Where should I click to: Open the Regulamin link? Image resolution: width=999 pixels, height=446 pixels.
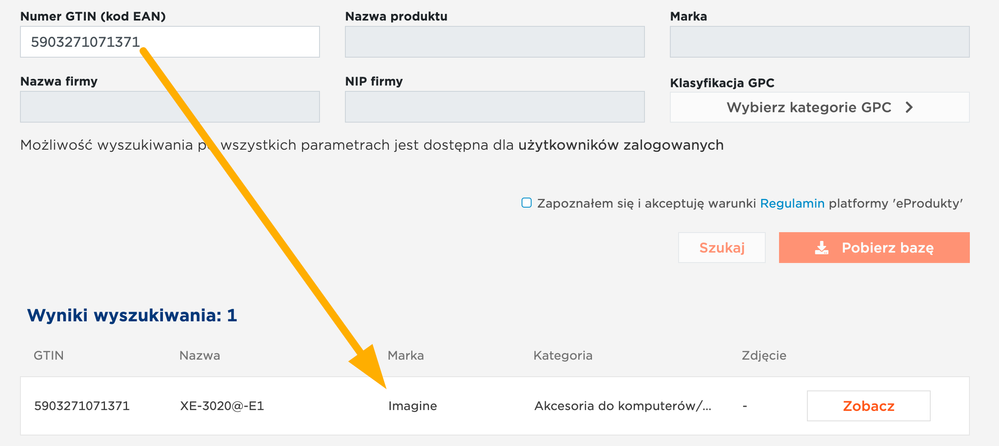[793, 204]
